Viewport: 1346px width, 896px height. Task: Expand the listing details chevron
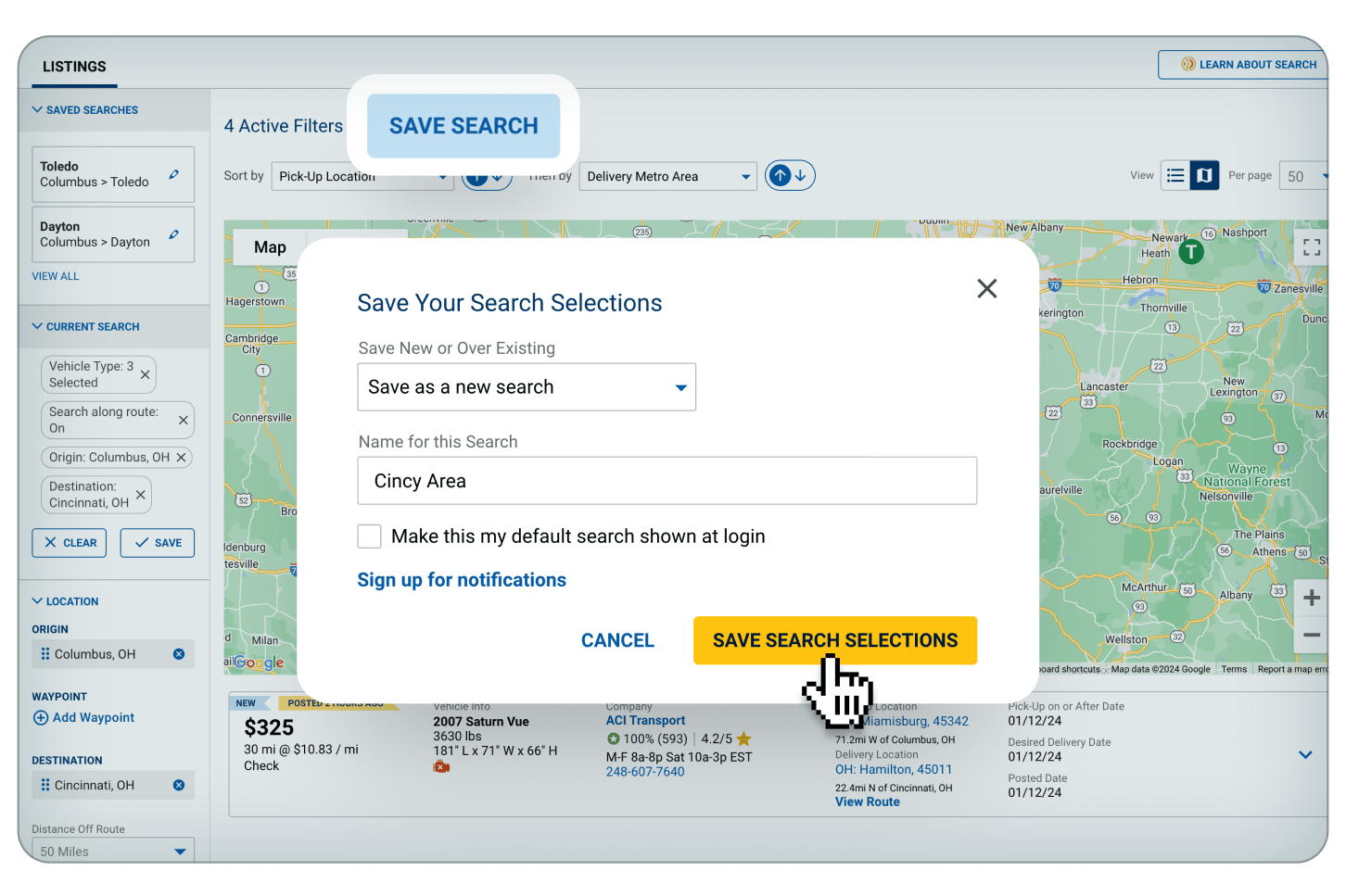(1305, 755)
